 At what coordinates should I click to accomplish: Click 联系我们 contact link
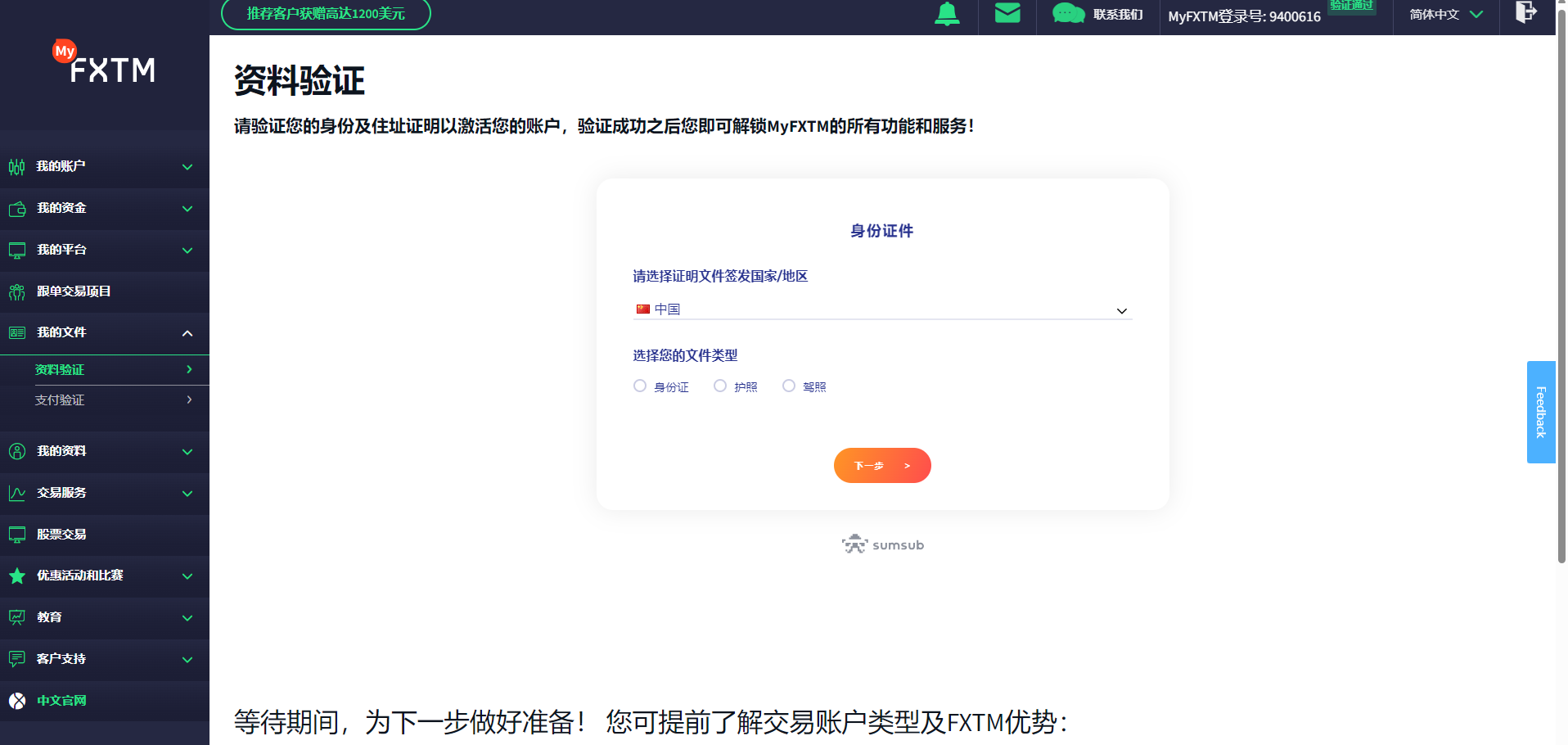tap(1118, 14)
